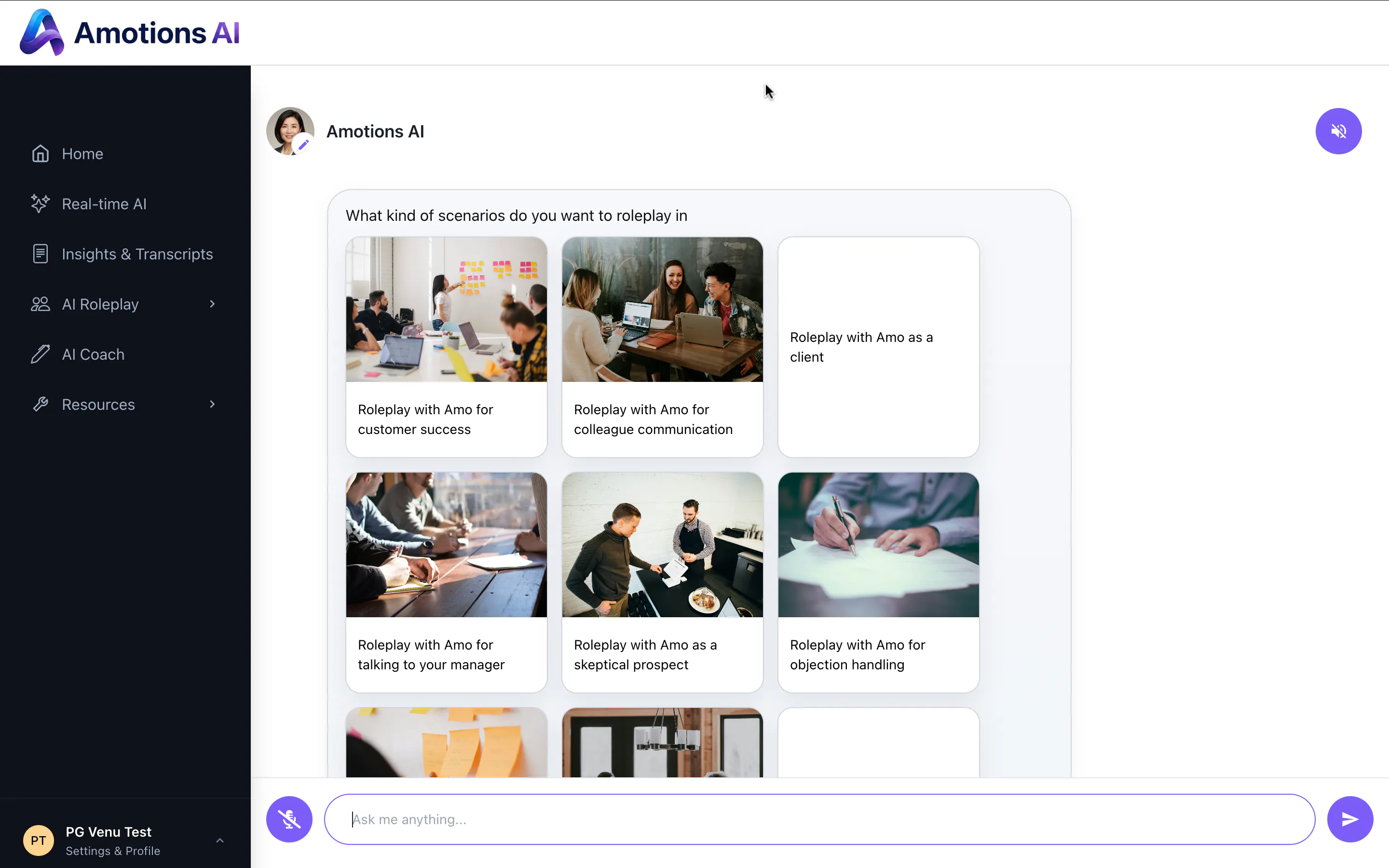
Task: Click the Amotions AI chat title
Action: [375, 132]
